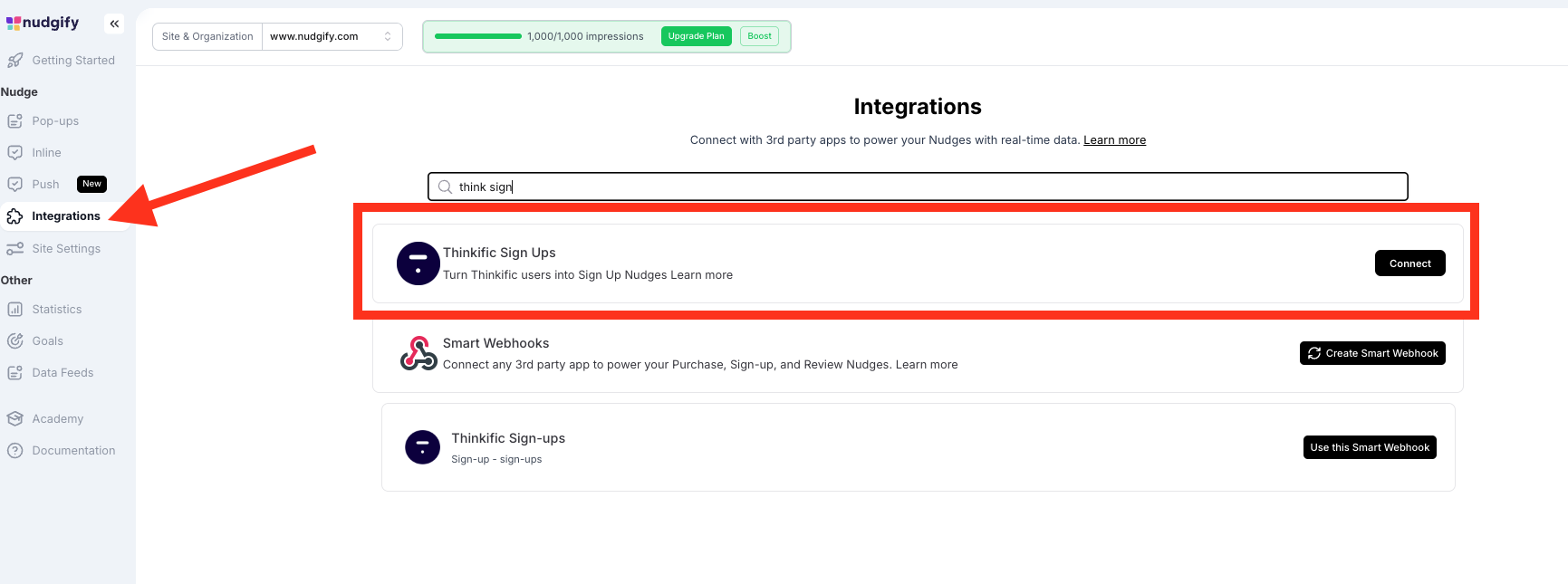Open Site Settings
The height and width of the screenshot is (584, 1568).
pos(66,249)
